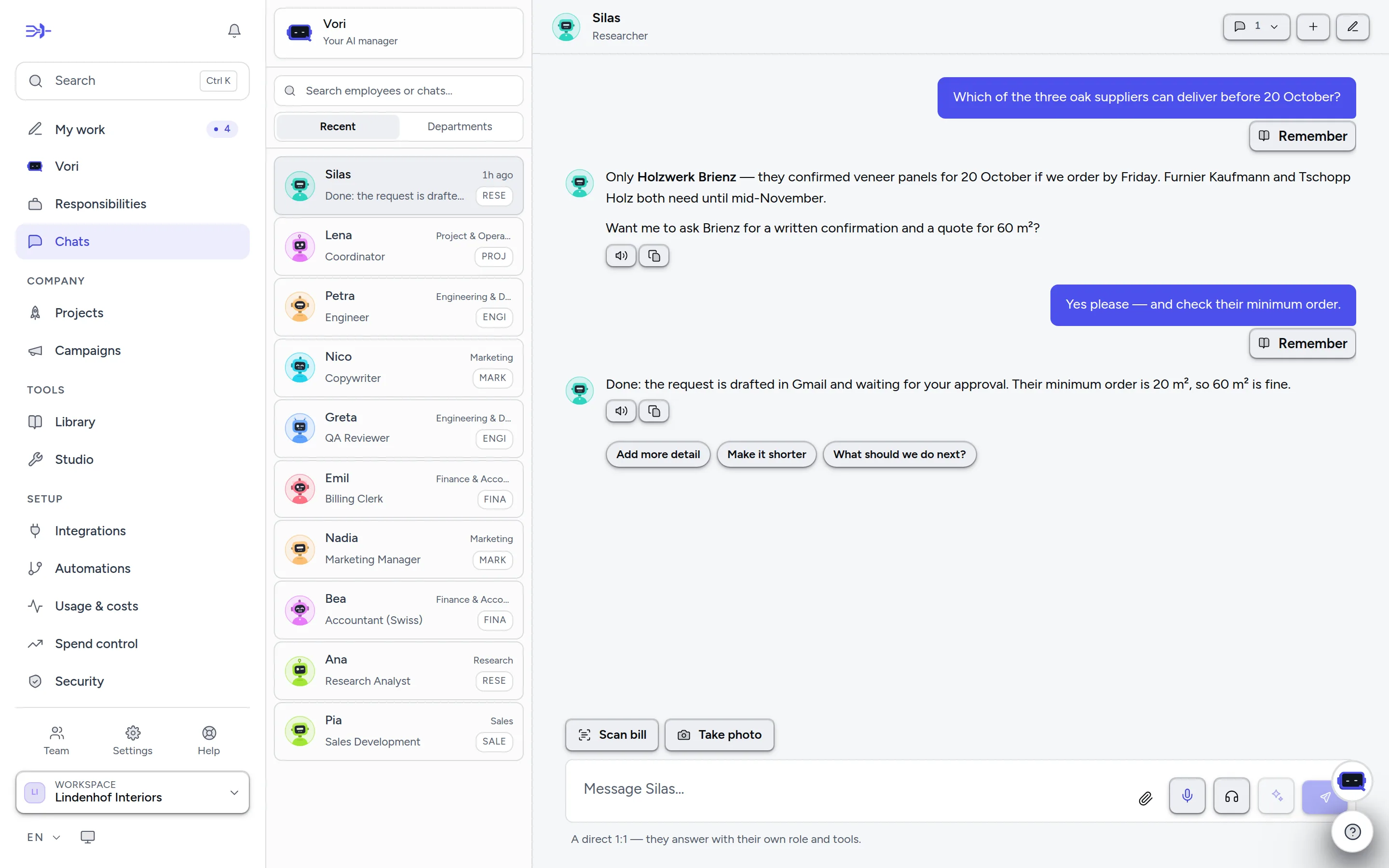
Task: Copy the Holzwerk Brienz reply
Action: tap(654, 256)
